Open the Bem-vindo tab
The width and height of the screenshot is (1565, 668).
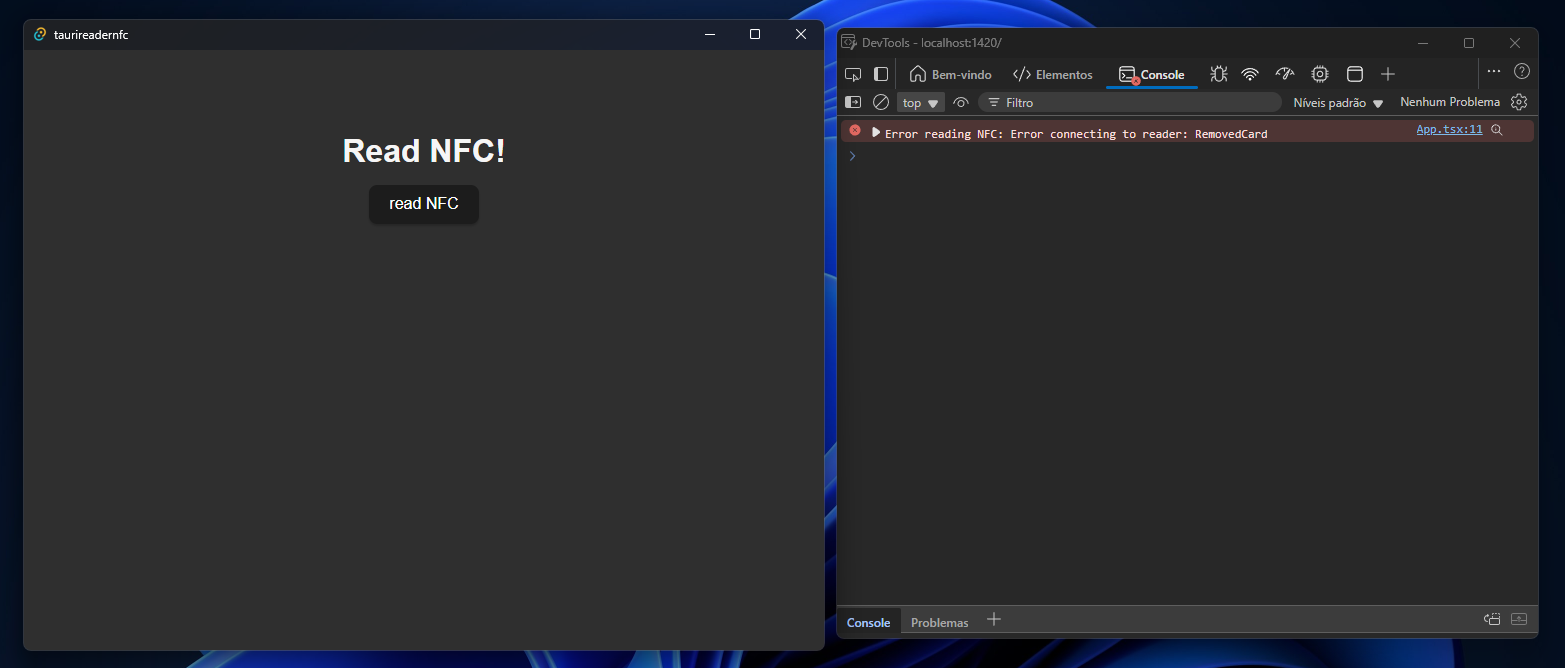pyautogui.click(x=951, y=74)
